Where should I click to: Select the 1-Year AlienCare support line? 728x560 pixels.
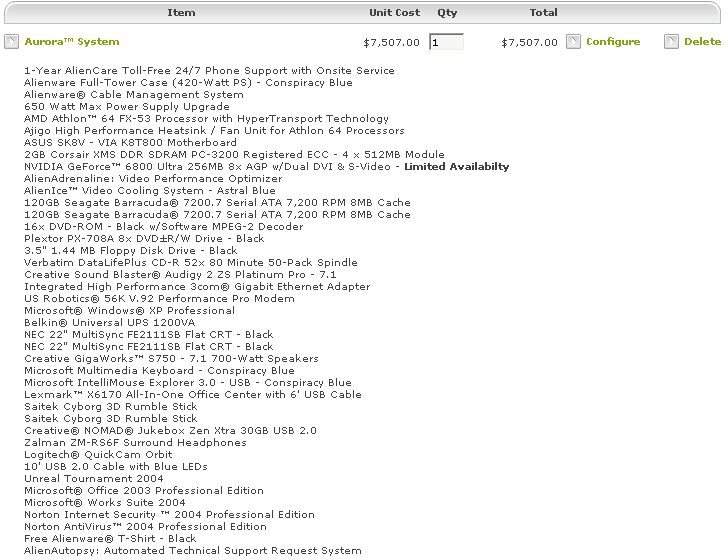209,71
